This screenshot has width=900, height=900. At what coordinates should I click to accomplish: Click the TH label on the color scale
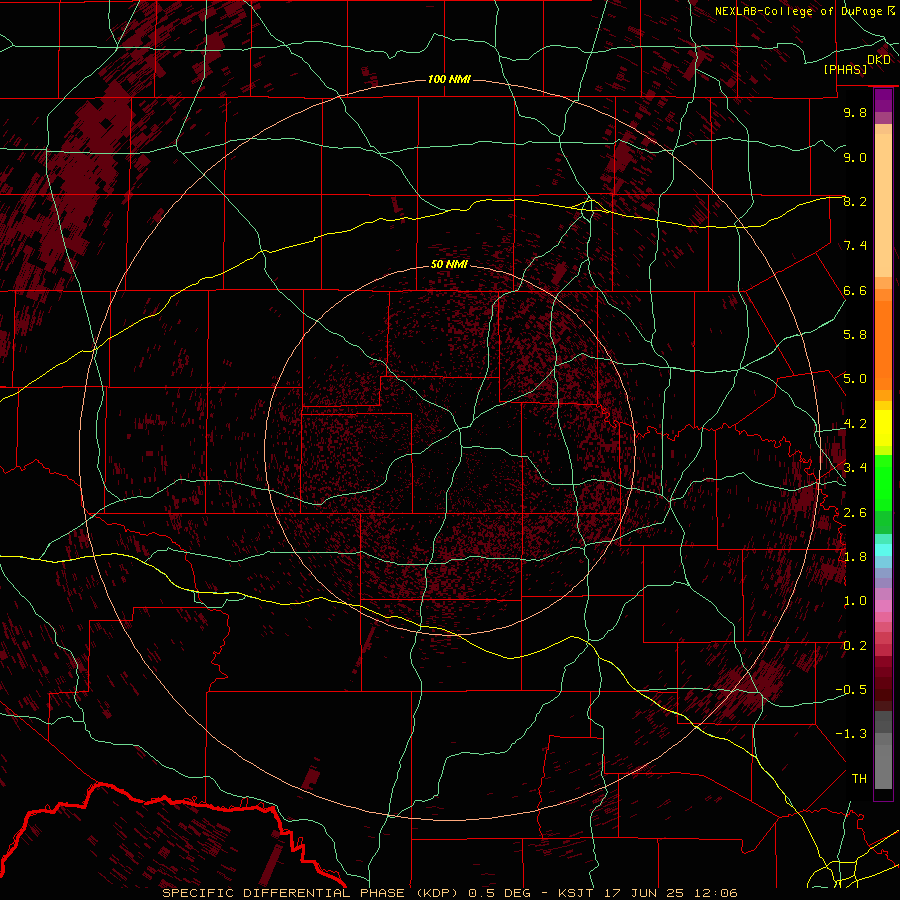click(x=859, y=779)
